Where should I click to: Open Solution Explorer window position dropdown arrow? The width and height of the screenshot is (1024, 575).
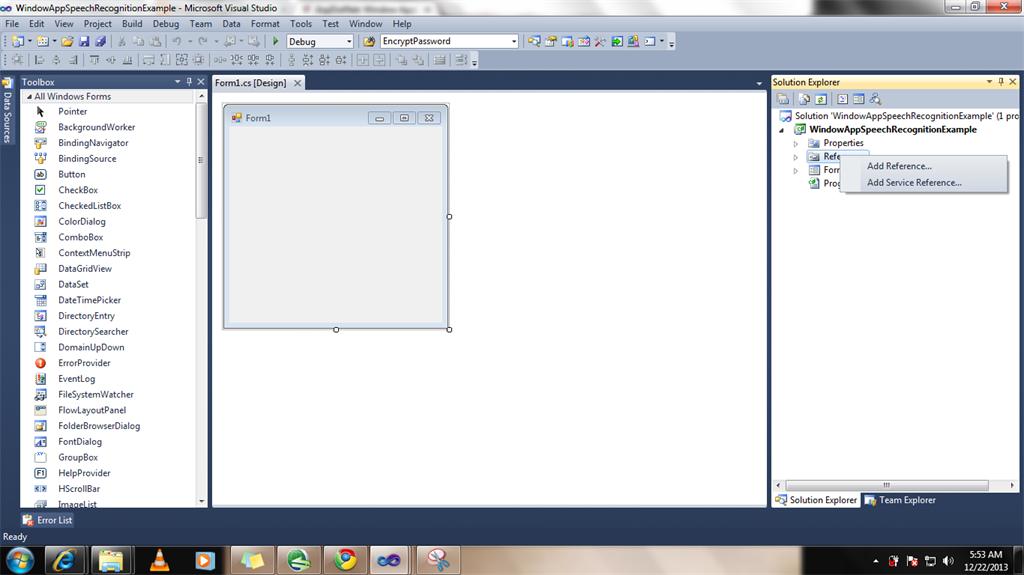tap(989, 82)
